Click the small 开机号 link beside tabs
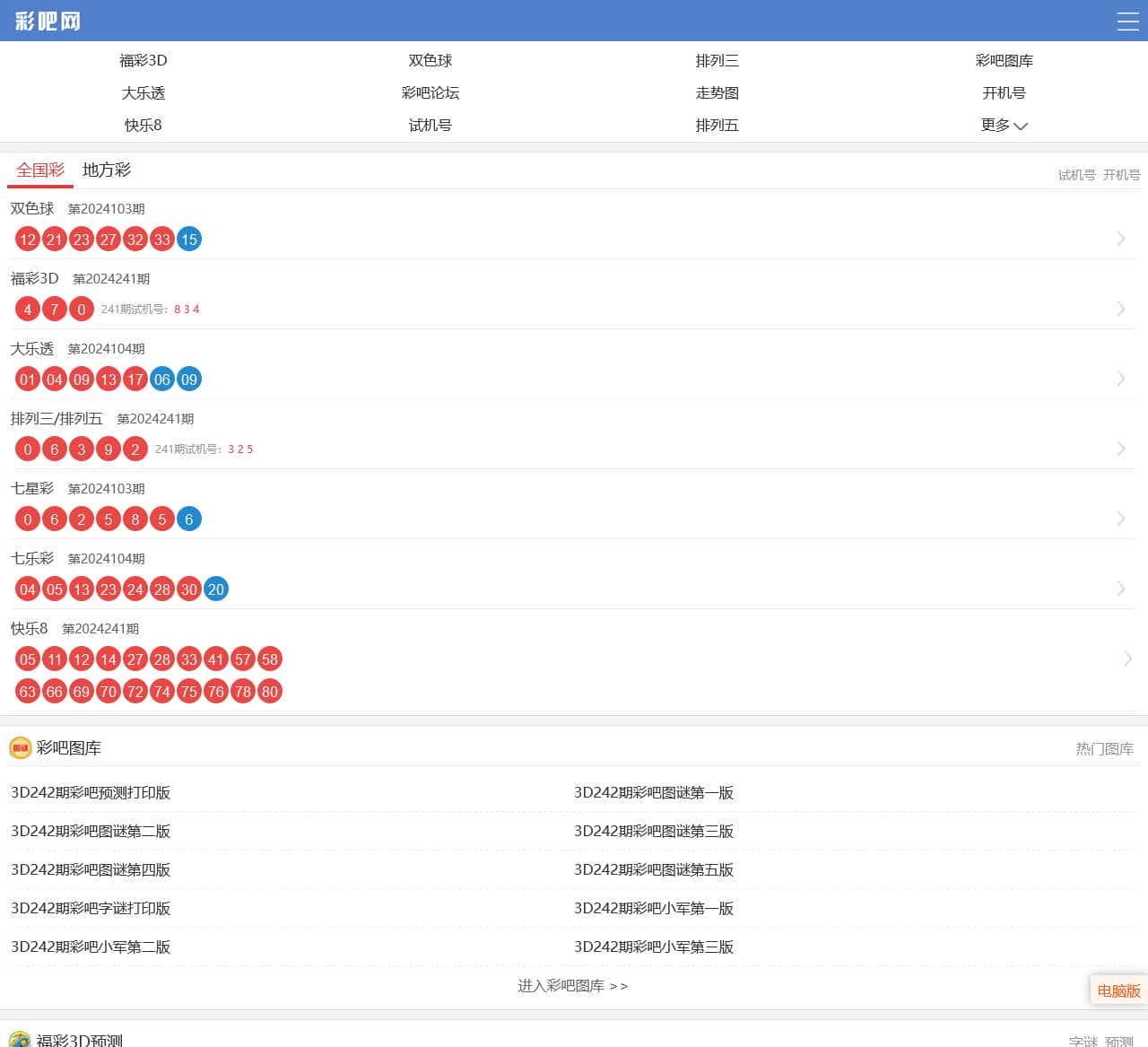This screenshot has height=1047, width=1148. coord(1122,175)
